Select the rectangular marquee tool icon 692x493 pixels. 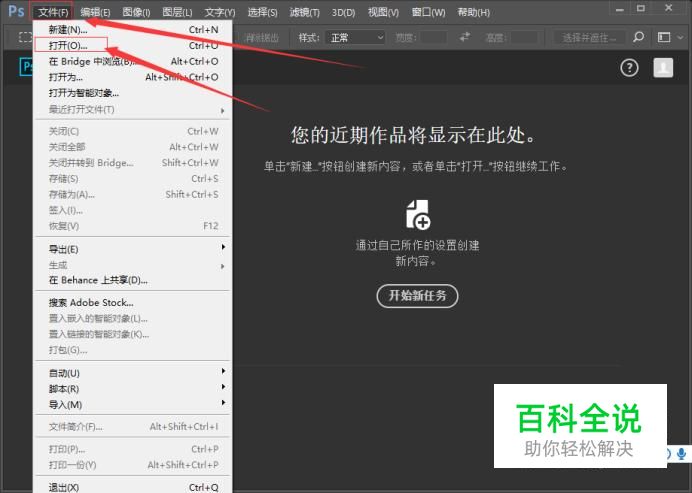coord(26,38)
